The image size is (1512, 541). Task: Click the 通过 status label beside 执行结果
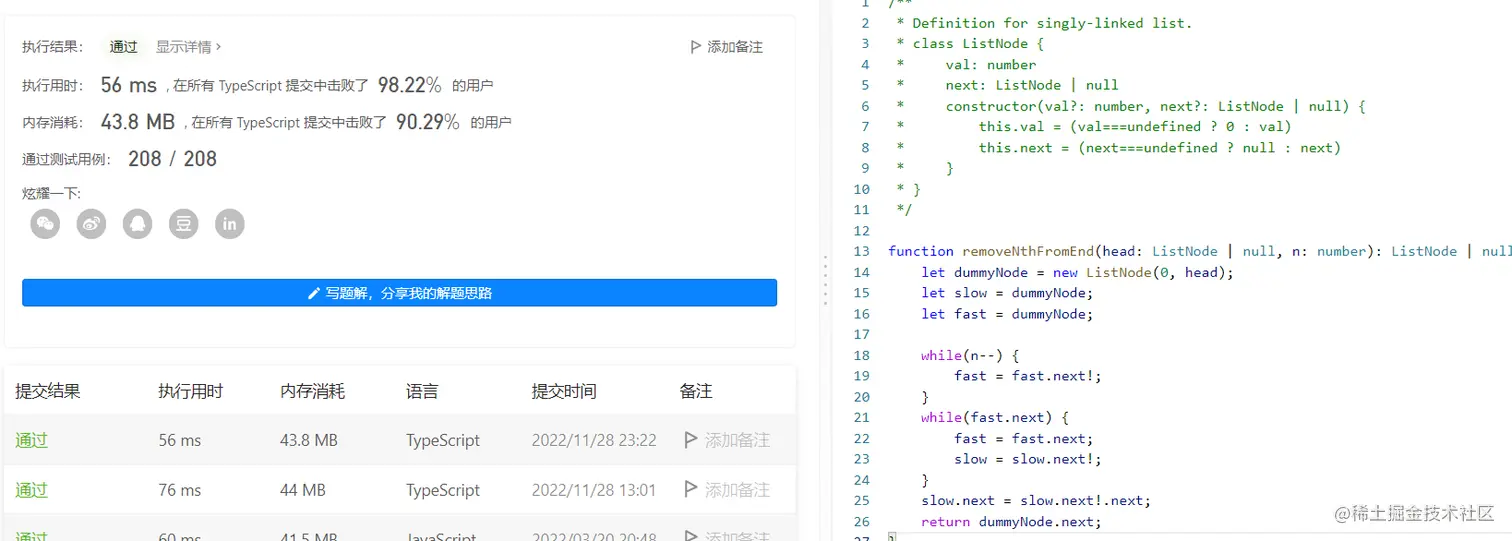click(124, 47)
